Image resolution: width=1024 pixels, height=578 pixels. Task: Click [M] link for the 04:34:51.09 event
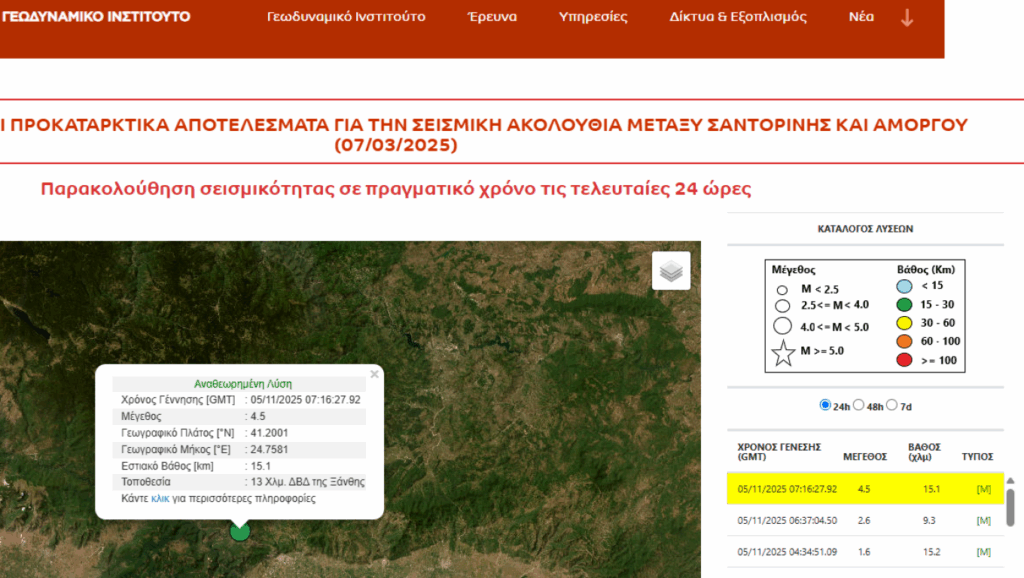[983, 552]
